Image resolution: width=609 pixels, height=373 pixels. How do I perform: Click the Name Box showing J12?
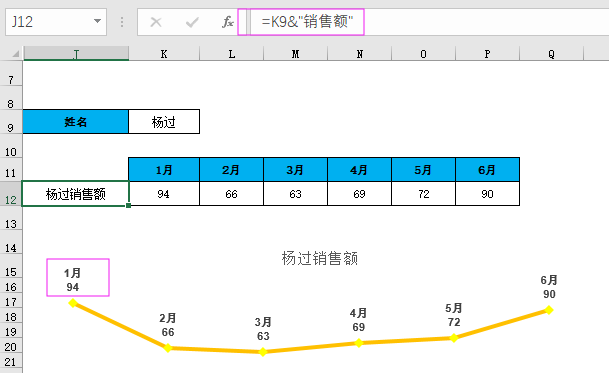pos(56,22)
